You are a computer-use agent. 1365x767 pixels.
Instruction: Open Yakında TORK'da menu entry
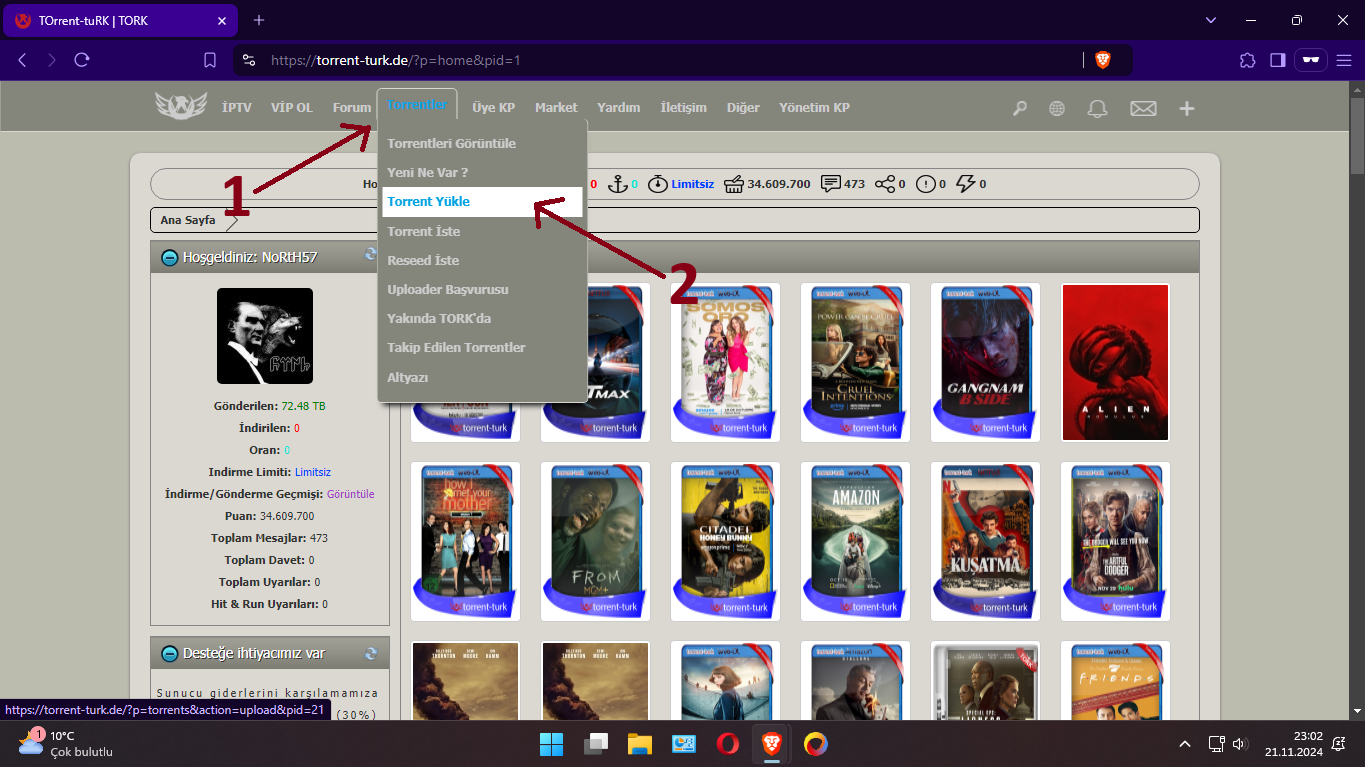(x=439, y=318)
